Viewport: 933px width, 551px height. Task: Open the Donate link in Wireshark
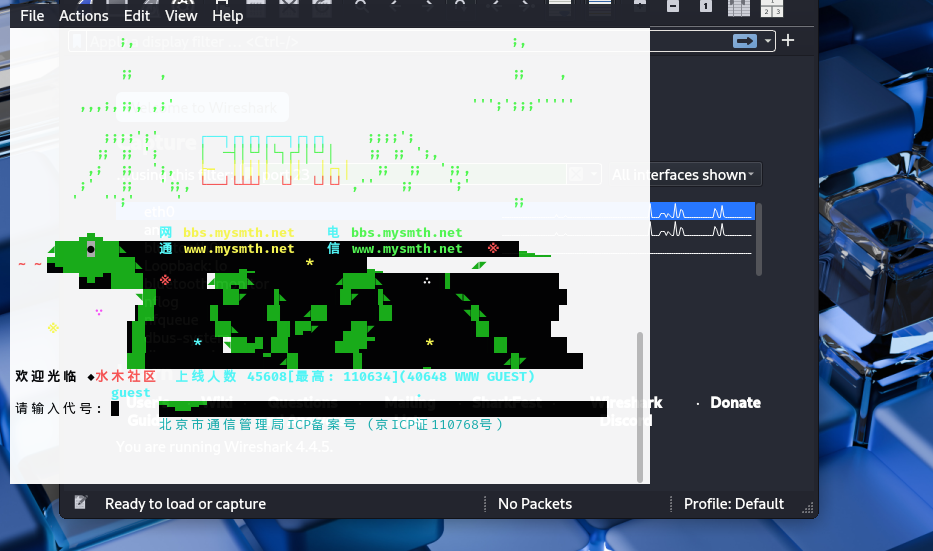point(735,403)
